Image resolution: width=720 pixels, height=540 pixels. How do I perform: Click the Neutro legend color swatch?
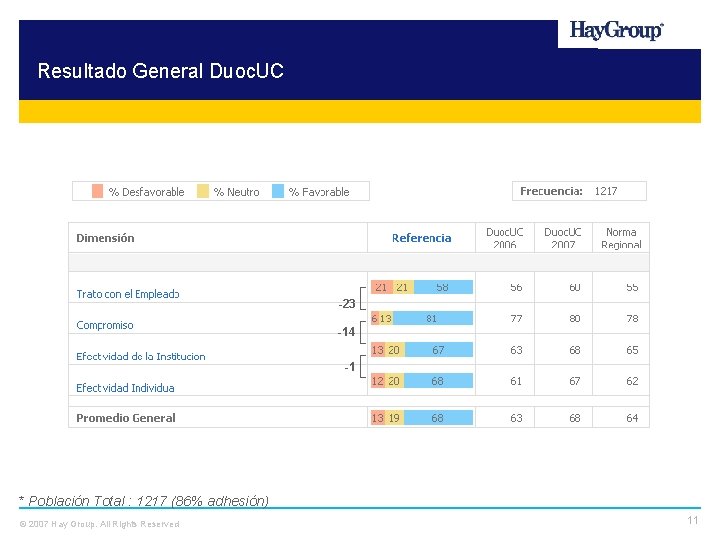coord(202,191)
